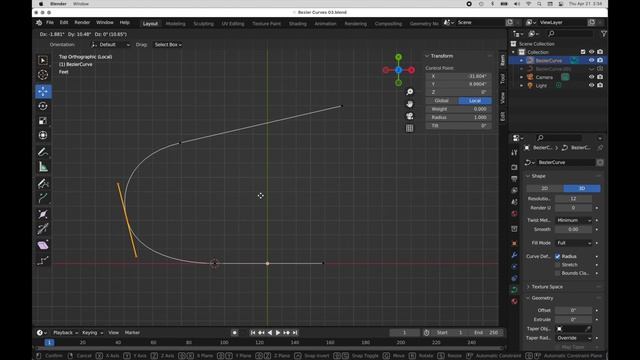640x360 pixels.
Task: Activate the Transform tool
Action: click(43, 135)
